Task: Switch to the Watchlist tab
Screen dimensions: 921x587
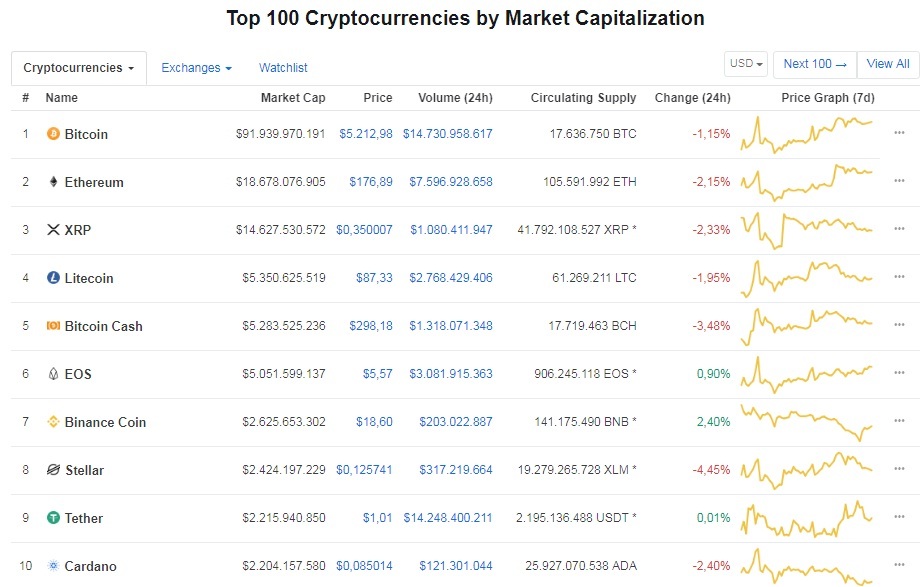Action: [x=283, y=68]
